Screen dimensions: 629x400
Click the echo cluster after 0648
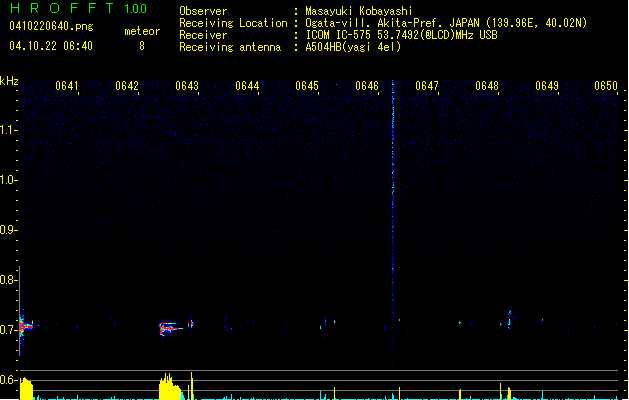coord(509,319)
